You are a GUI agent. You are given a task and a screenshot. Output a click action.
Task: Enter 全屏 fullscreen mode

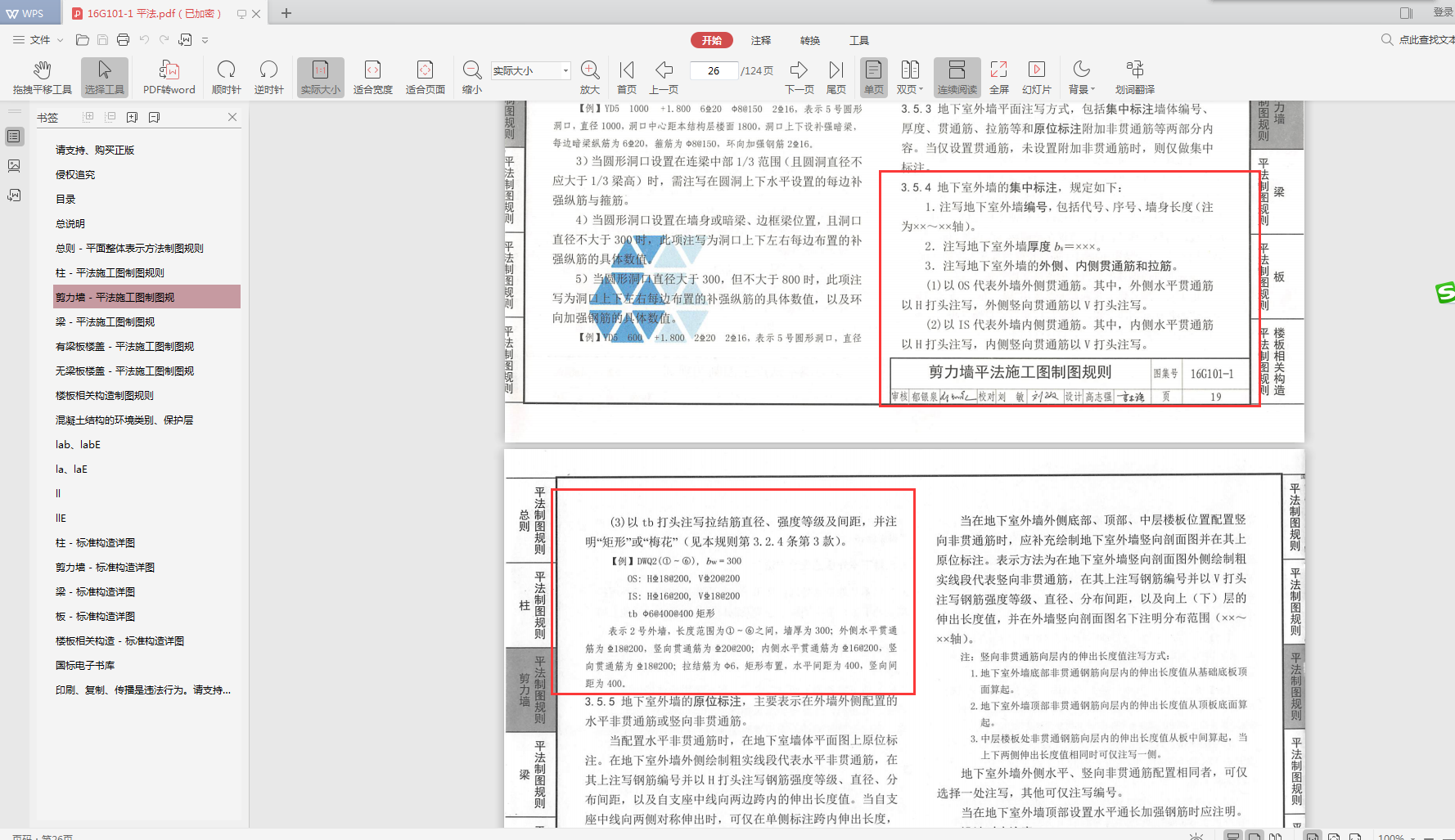click(999, 78)
